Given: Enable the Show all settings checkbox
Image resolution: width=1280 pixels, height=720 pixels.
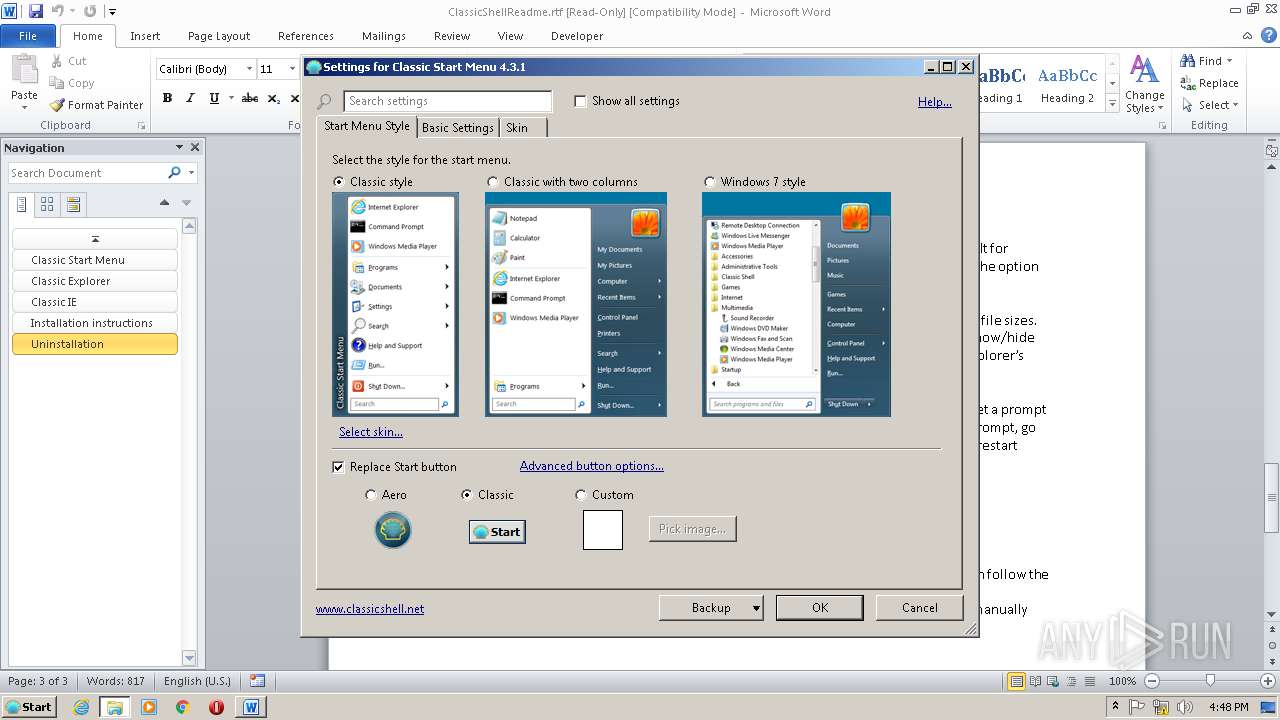Looking at the screenshot, I should tap(580, 101).
